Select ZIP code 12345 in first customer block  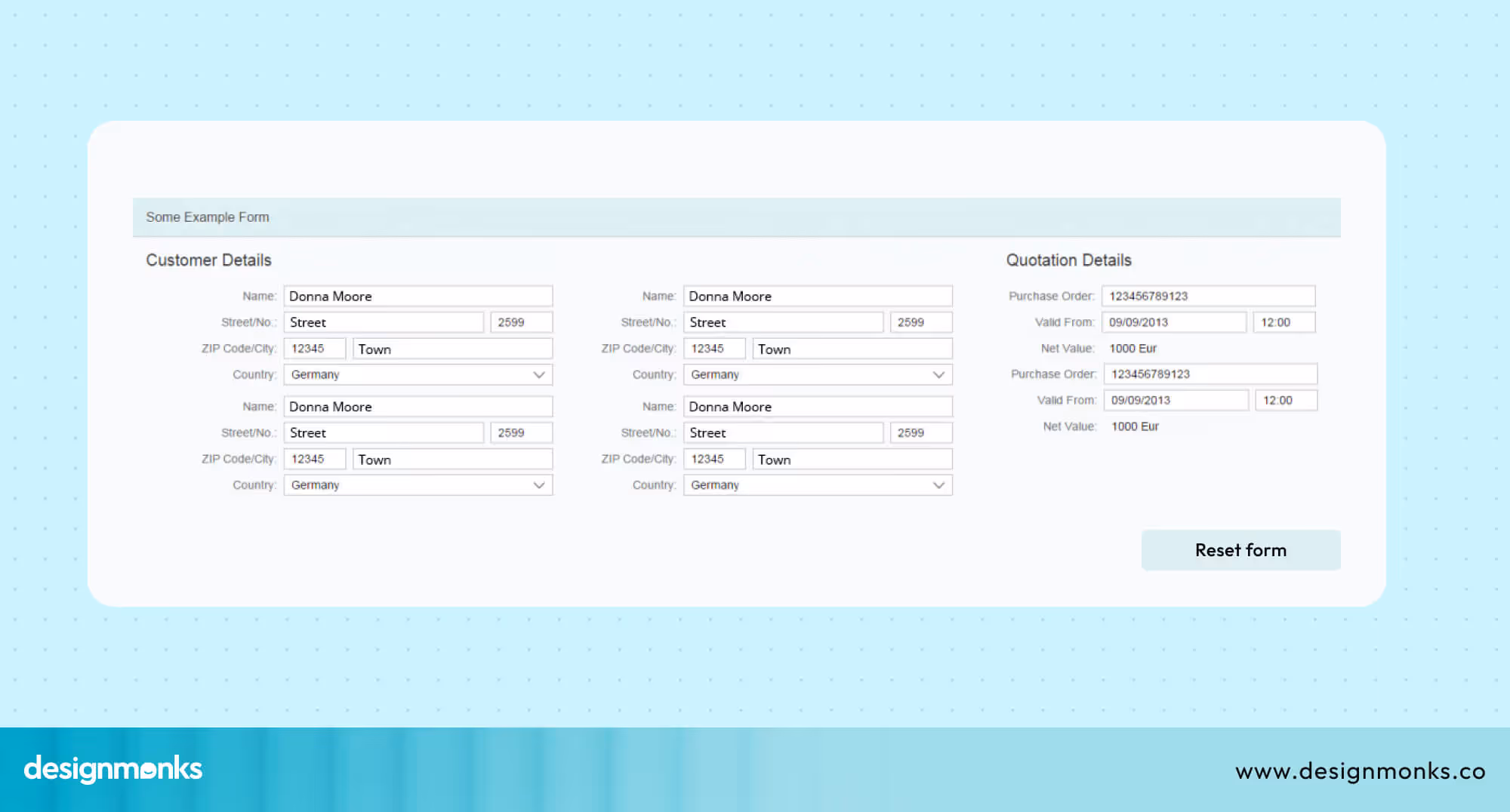(x=315, y=349)
